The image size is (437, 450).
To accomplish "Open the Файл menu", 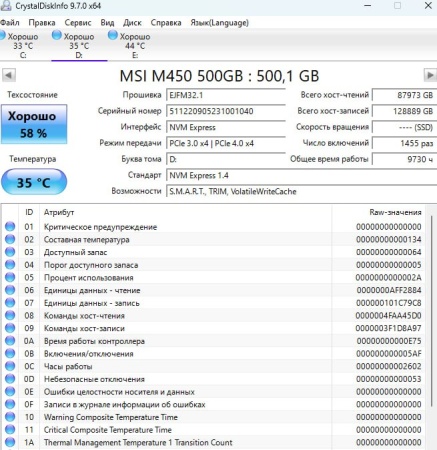I will pyautogui.click(x=10, y=23).
